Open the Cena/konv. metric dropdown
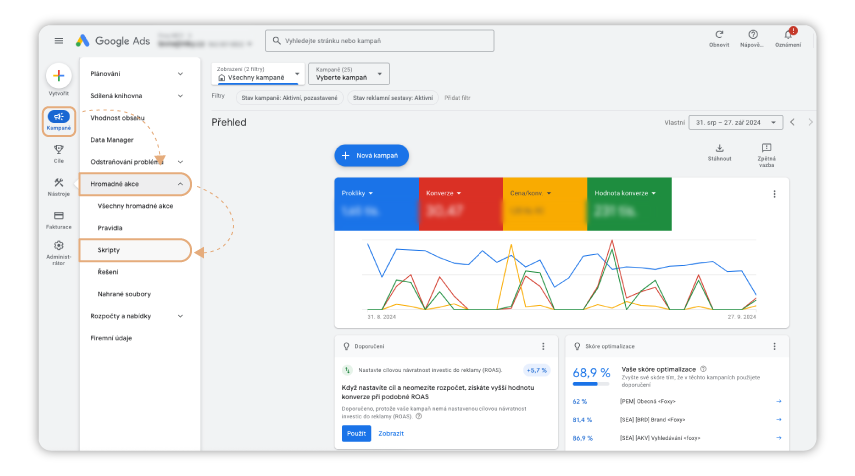This screenshot has height=476, width=855. point(530,193)
